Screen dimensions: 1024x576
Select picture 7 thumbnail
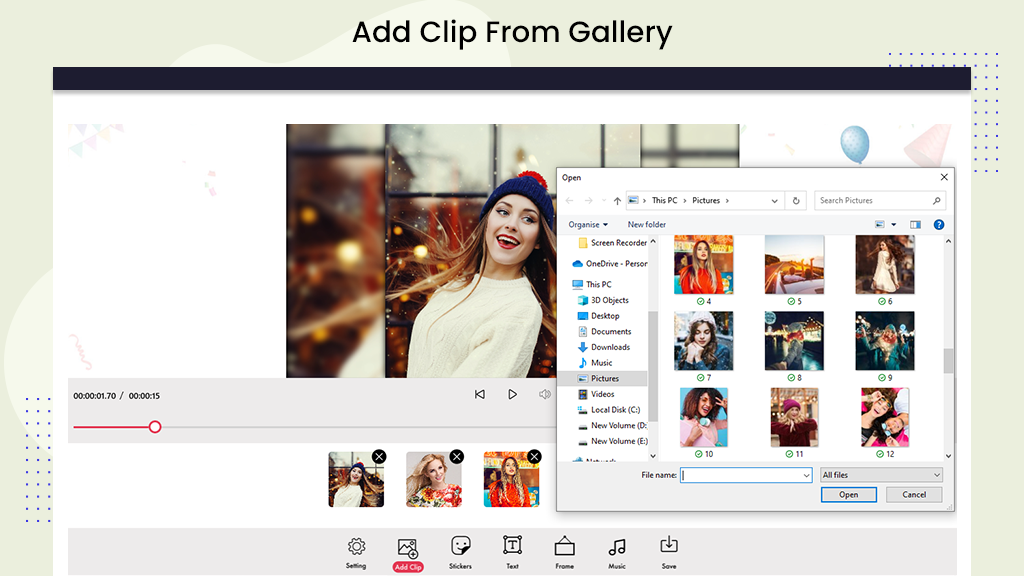(703, 341)
